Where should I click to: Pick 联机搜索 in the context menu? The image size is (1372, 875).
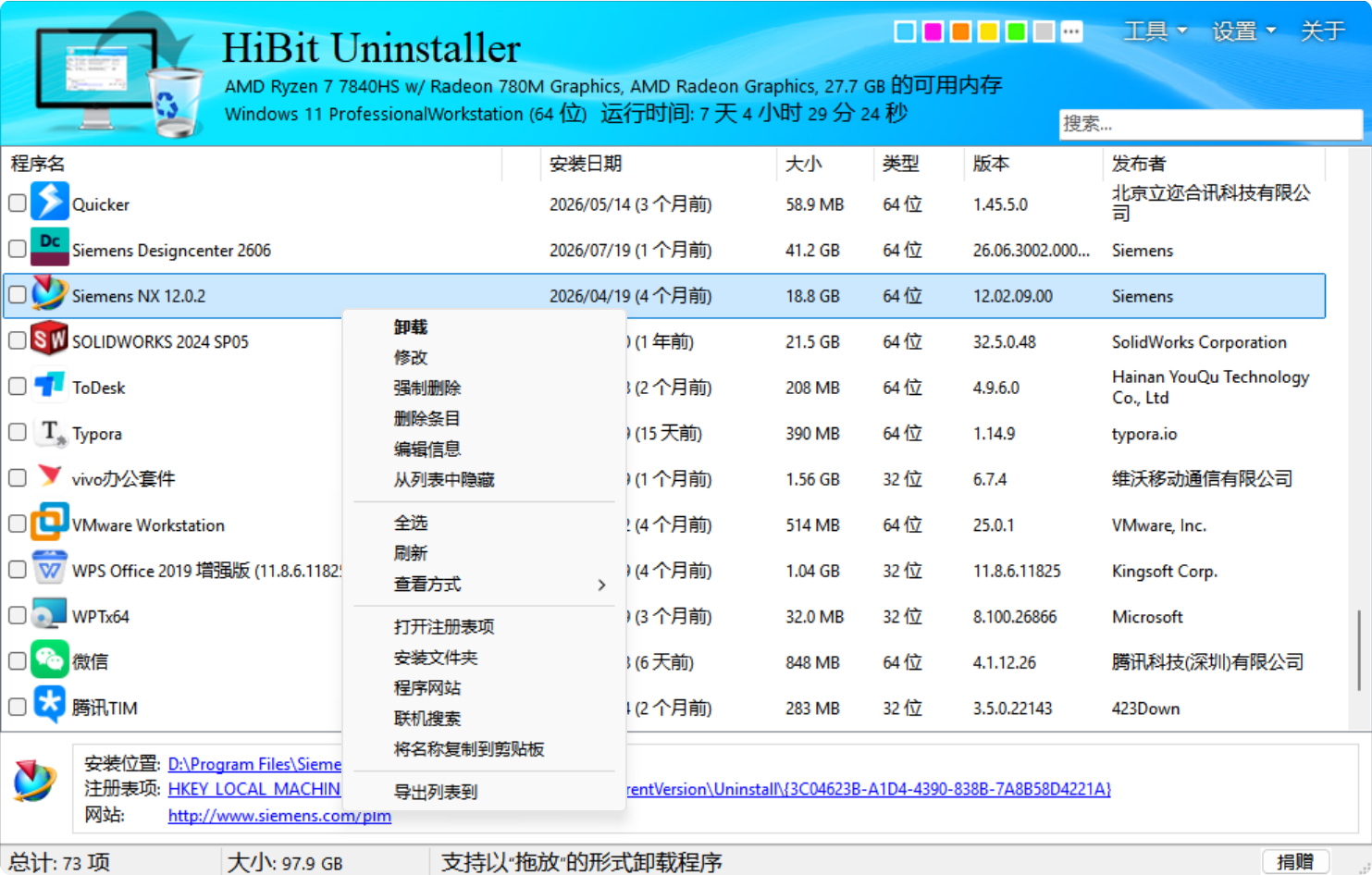(x=484, y=719)
